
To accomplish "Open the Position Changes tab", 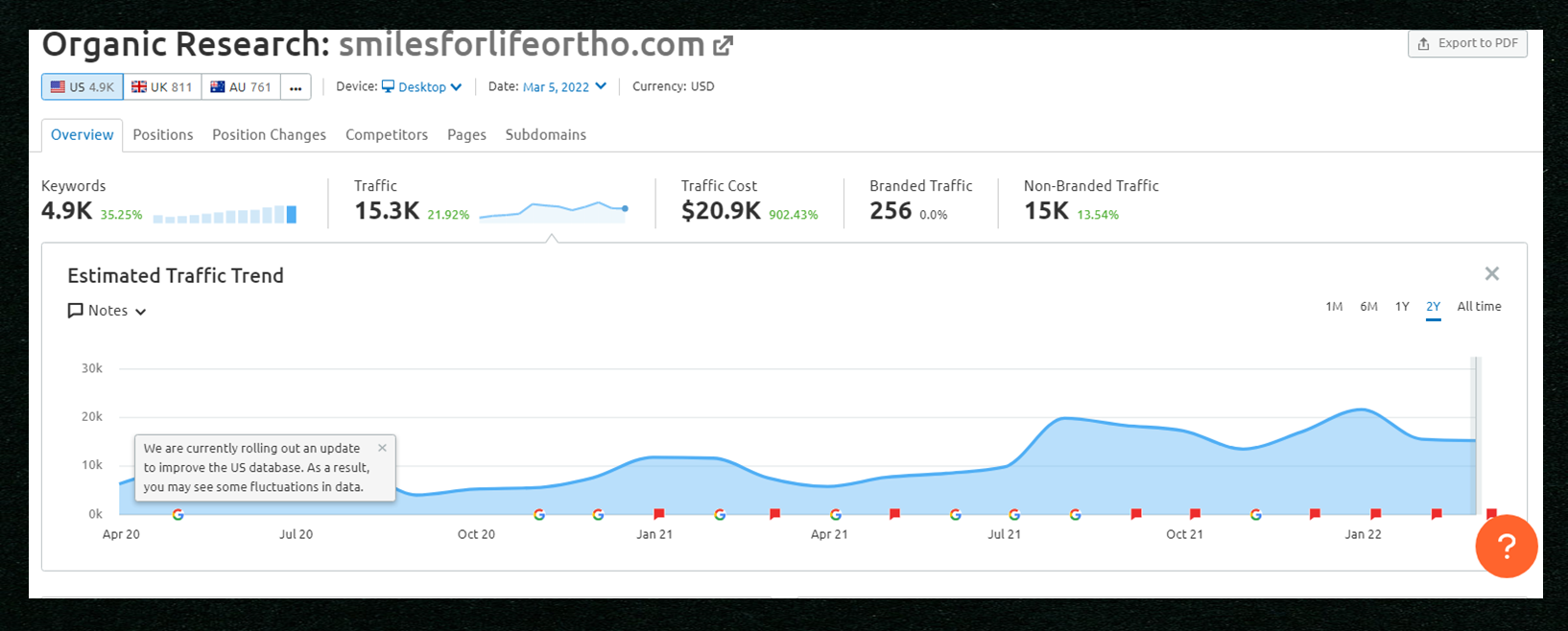I will pos(269,134).
